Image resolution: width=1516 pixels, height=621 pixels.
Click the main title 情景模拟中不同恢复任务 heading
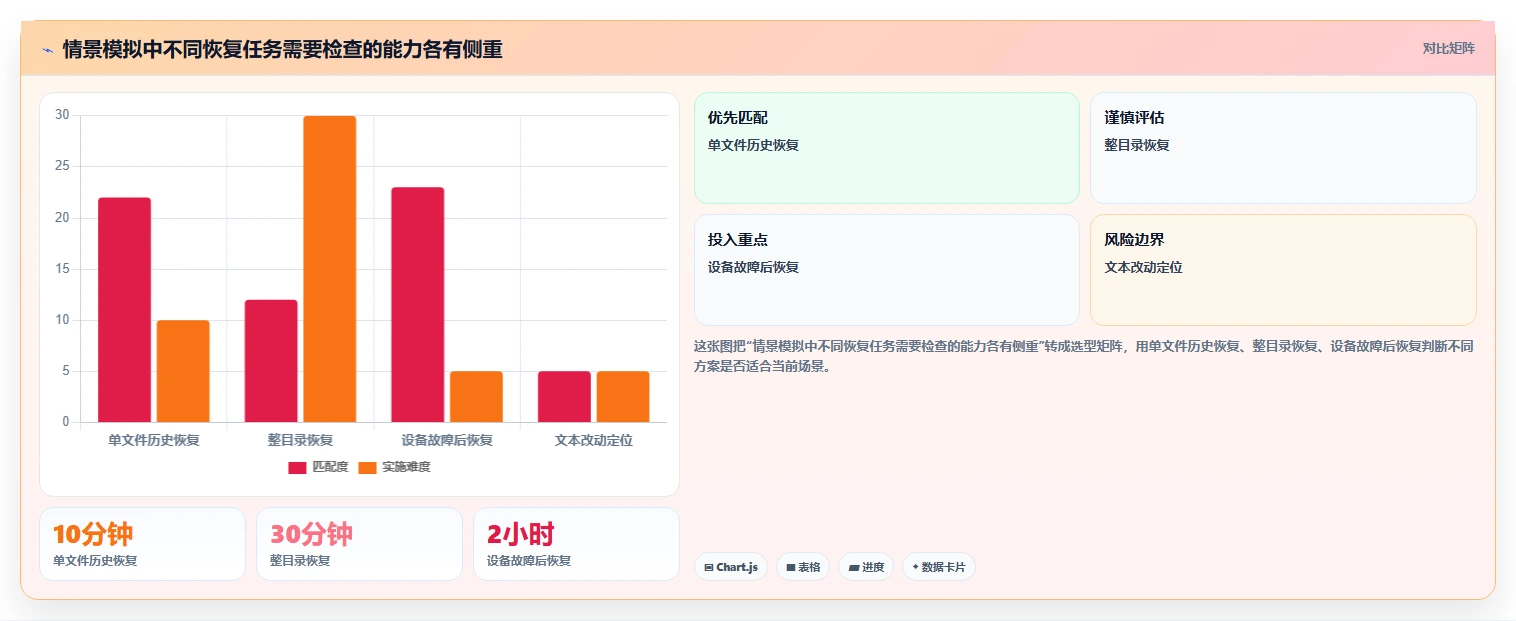click(x=282, y=49)
